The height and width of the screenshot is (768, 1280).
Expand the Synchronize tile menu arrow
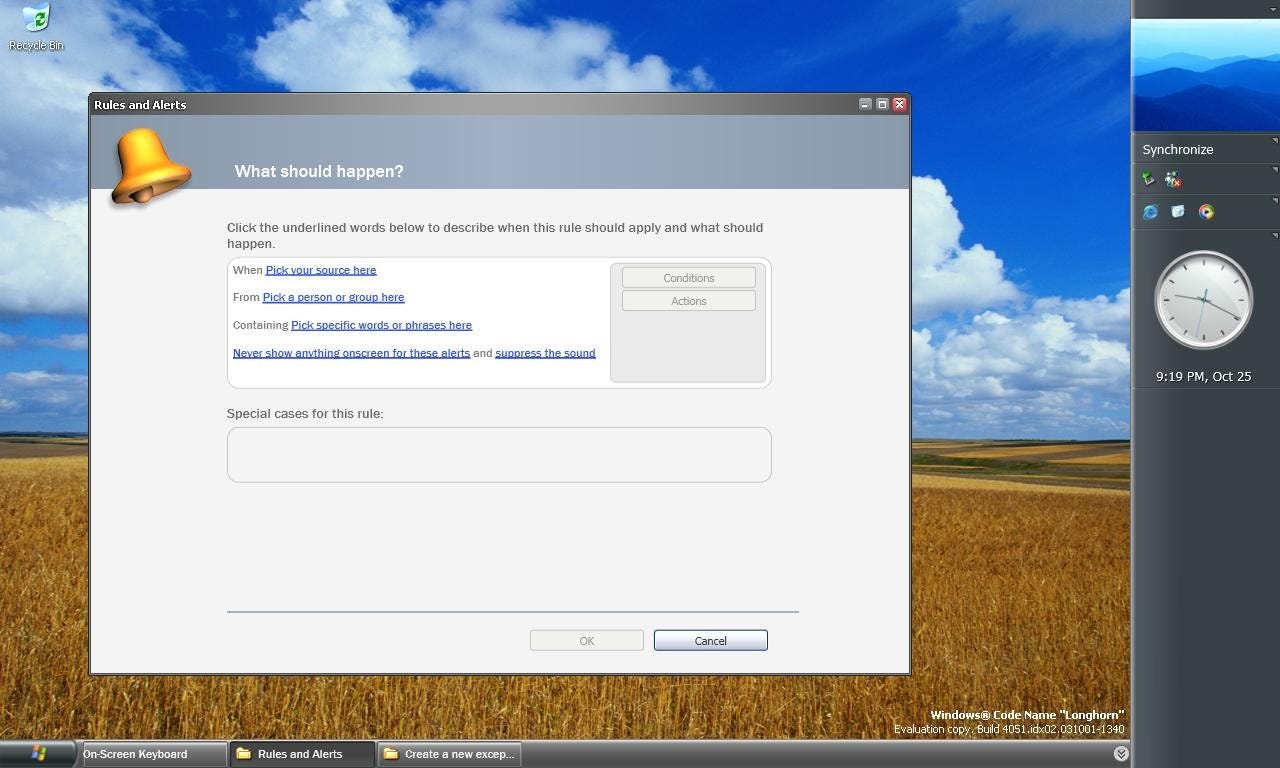pos(1275,141)
